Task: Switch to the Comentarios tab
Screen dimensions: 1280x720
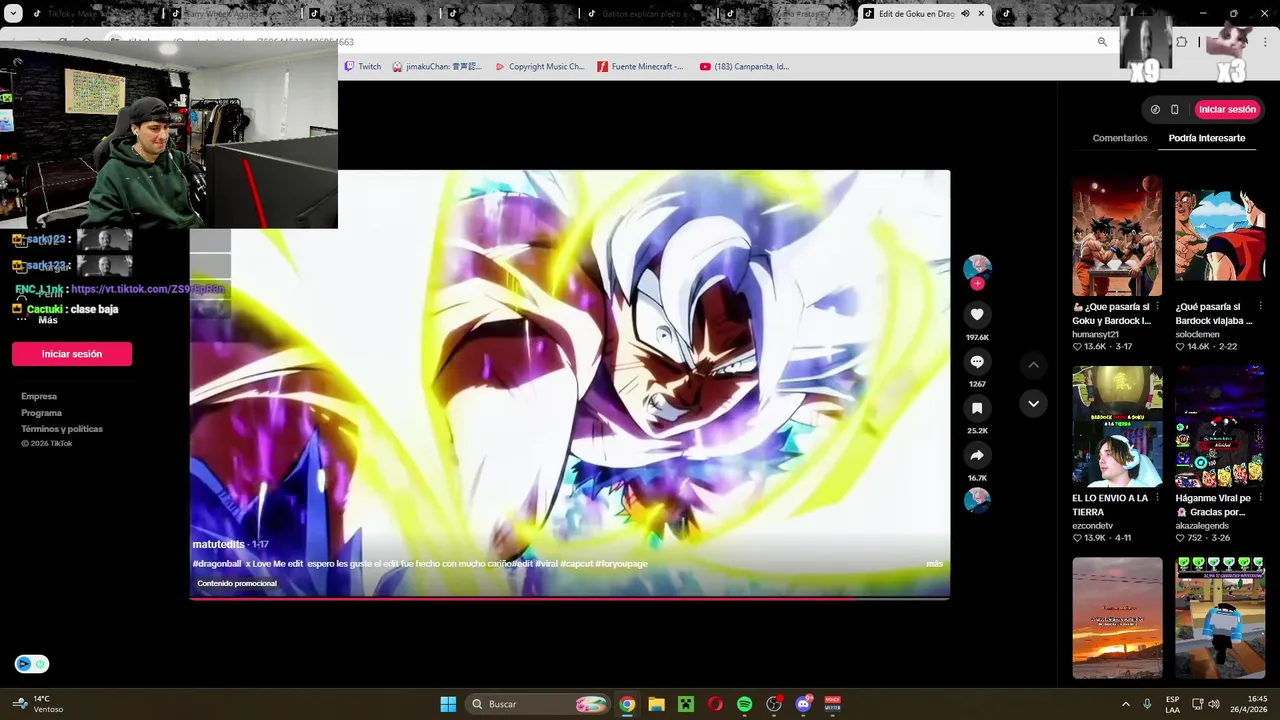Action: (1119, 138)
